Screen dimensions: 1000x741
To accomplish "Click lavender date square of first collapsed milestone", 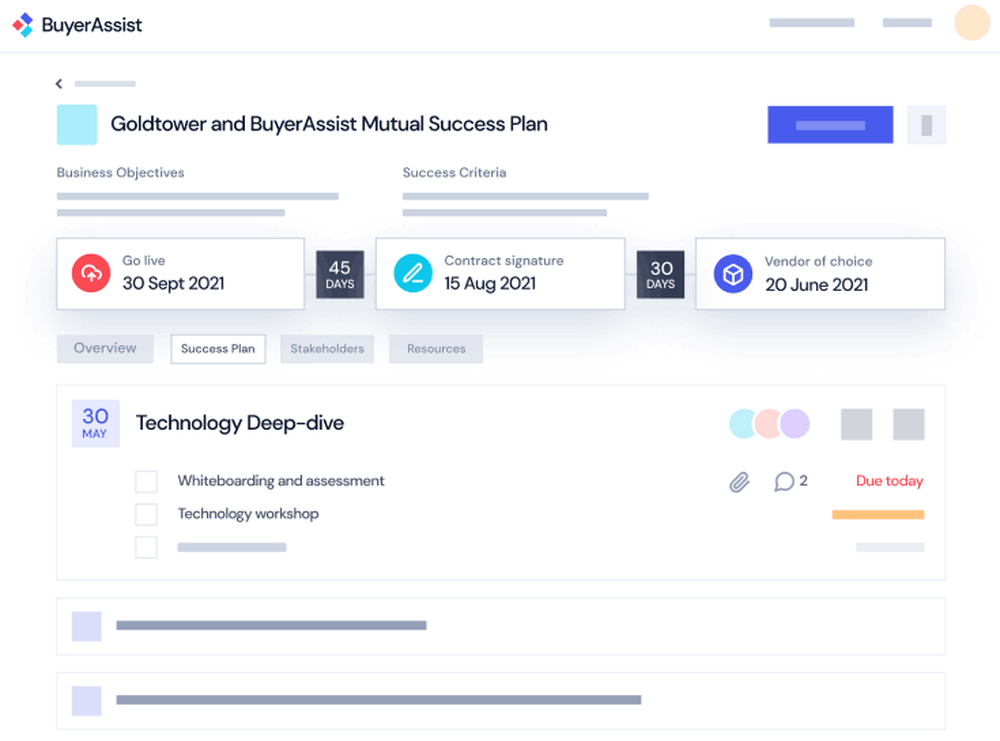I will coord(87,626).
